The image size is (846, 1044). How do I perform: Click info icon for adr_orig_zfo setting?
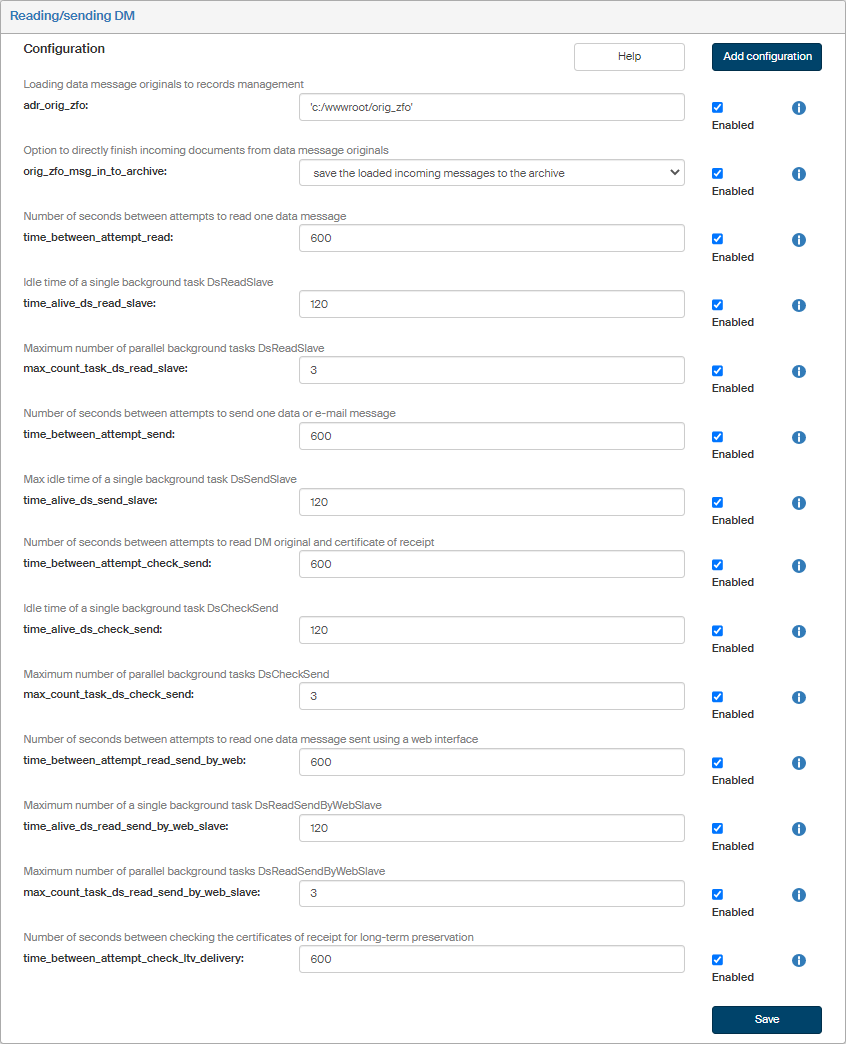(799, 108)
